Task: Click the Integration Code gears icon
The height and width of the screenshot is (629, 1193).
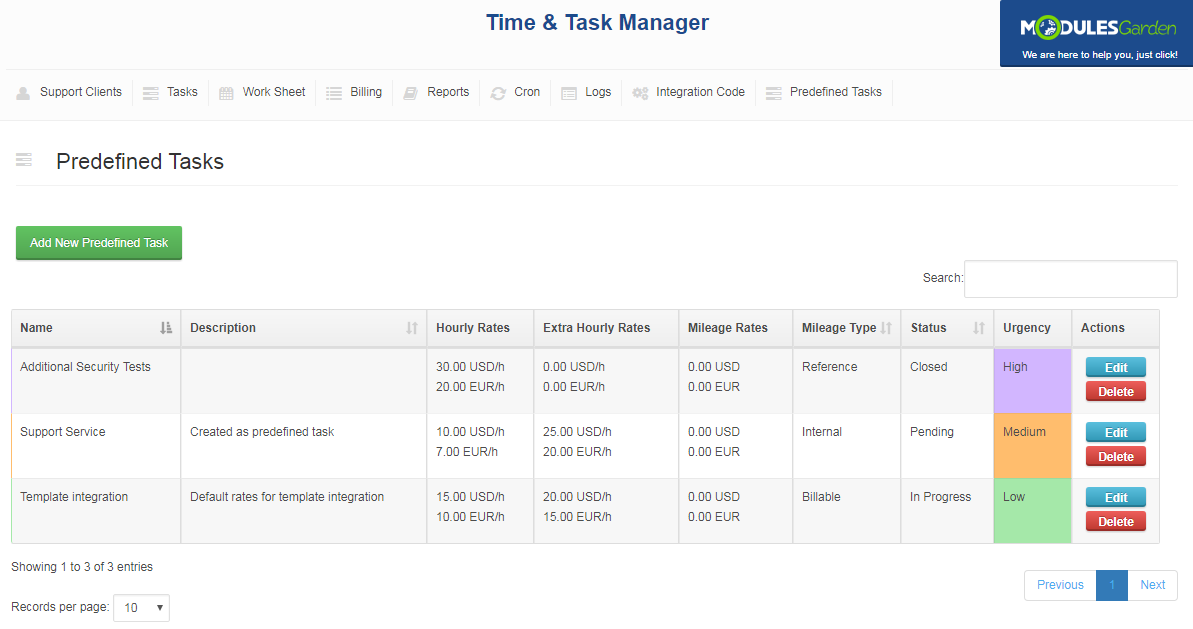Action: click(x=639, y=92)
